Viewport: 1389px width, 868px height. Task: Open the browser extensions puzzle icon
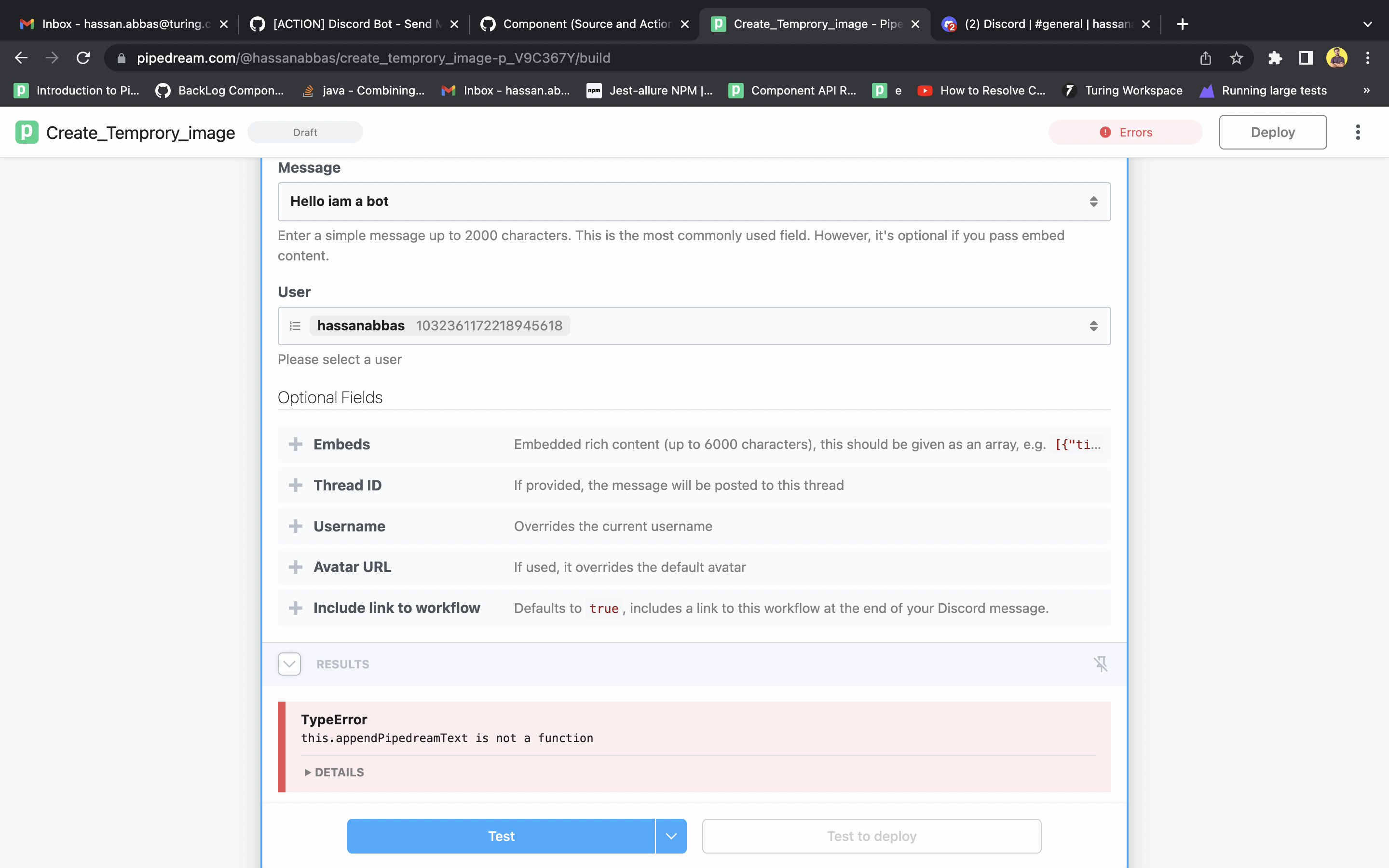pos(1275,57)
